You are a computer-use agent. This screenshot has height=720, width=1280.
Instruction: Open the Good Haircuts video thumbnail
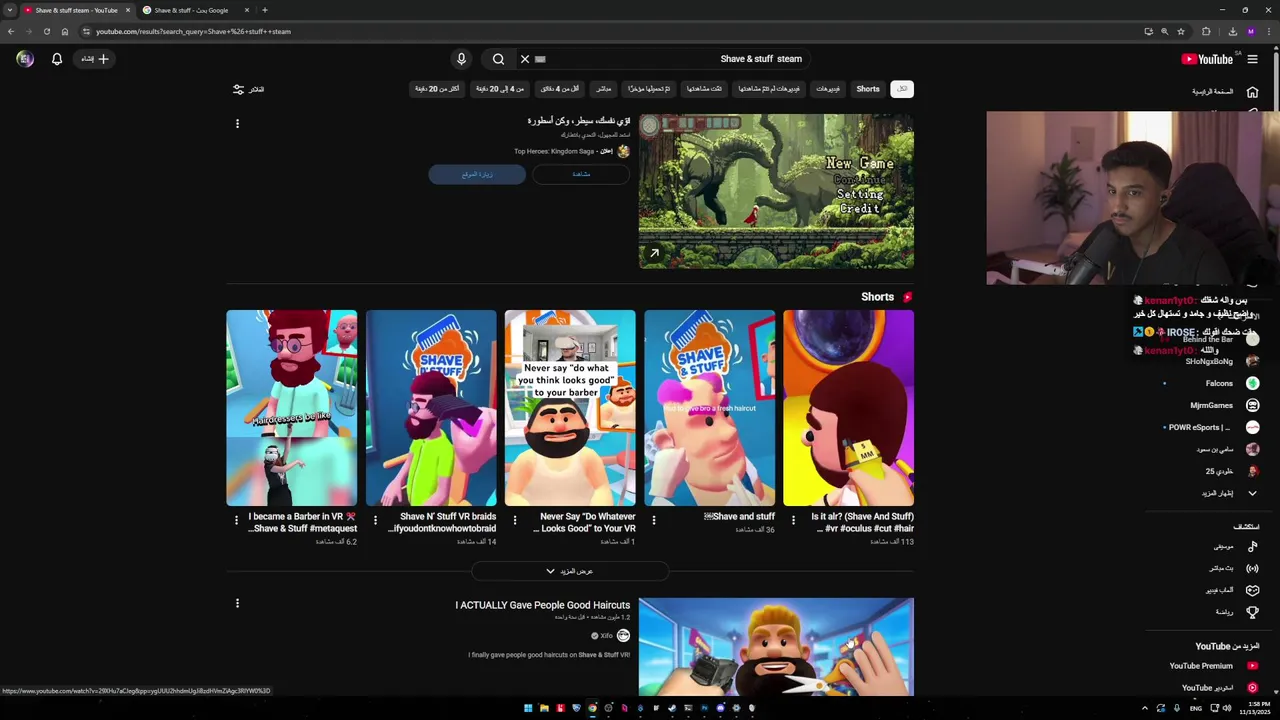pos(776,647)
